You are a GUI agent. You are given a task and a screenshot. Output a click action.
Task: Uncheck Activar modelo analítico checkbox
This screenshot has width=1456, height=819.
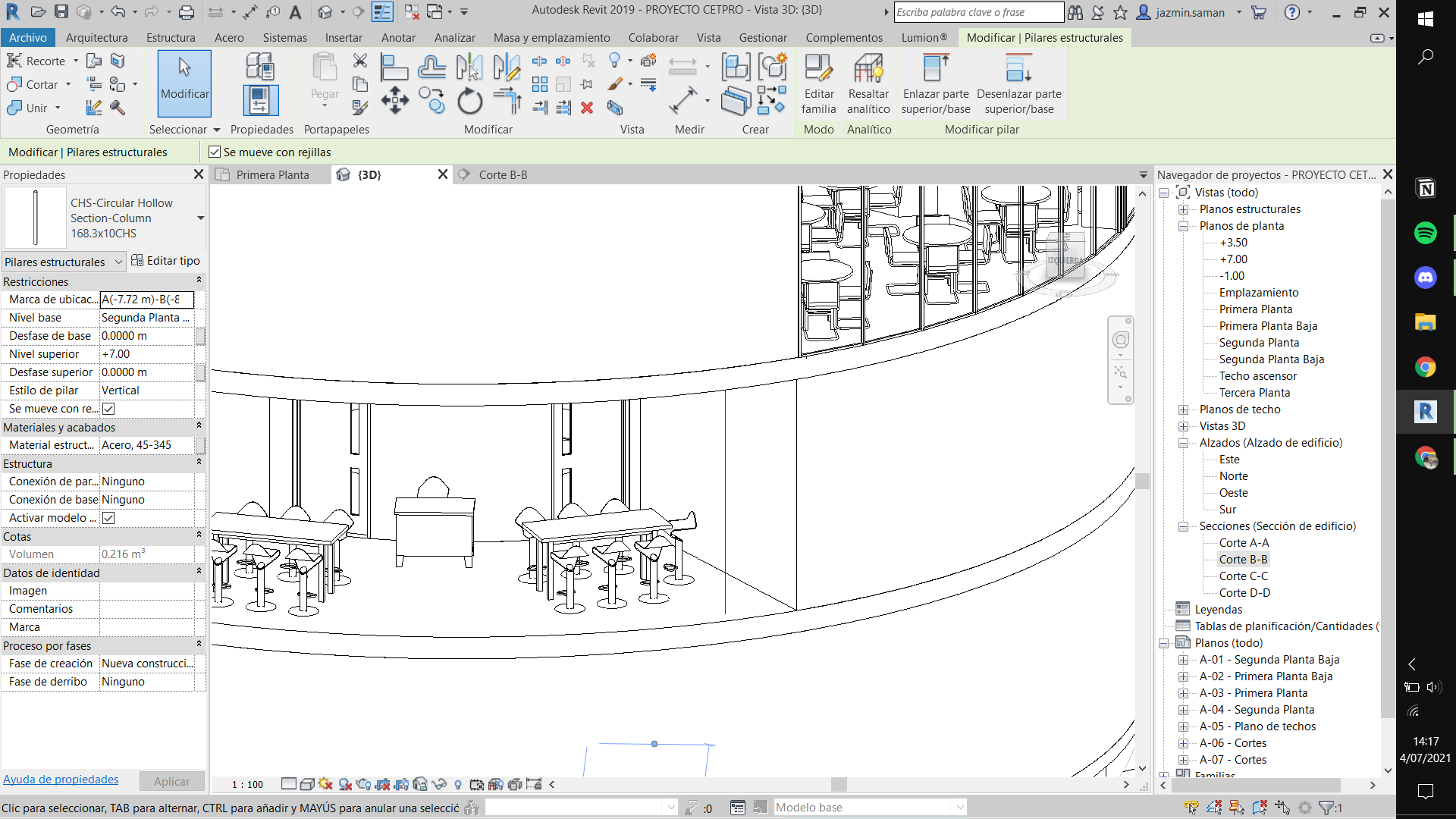108,518
